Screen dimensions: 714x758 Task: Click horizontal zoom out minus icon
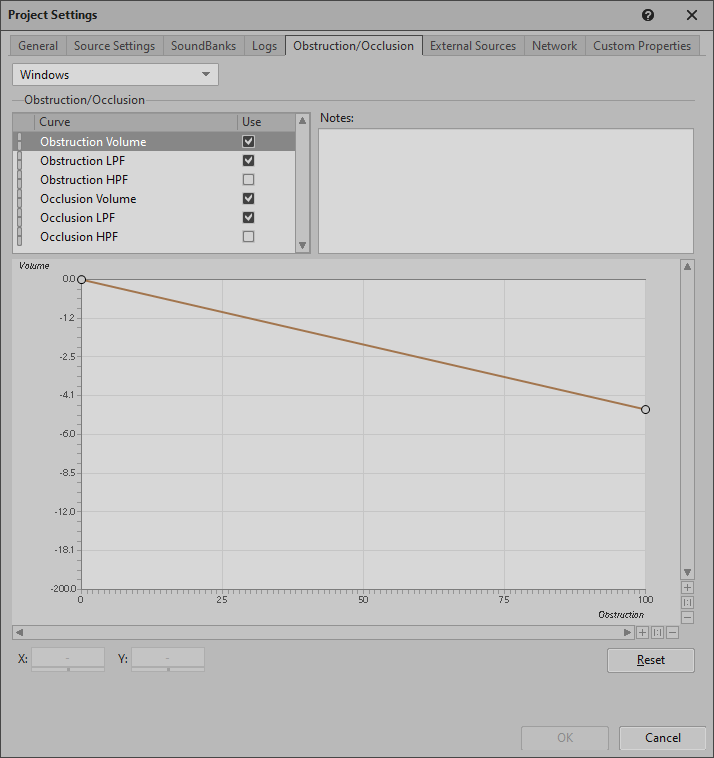(672, 632)
